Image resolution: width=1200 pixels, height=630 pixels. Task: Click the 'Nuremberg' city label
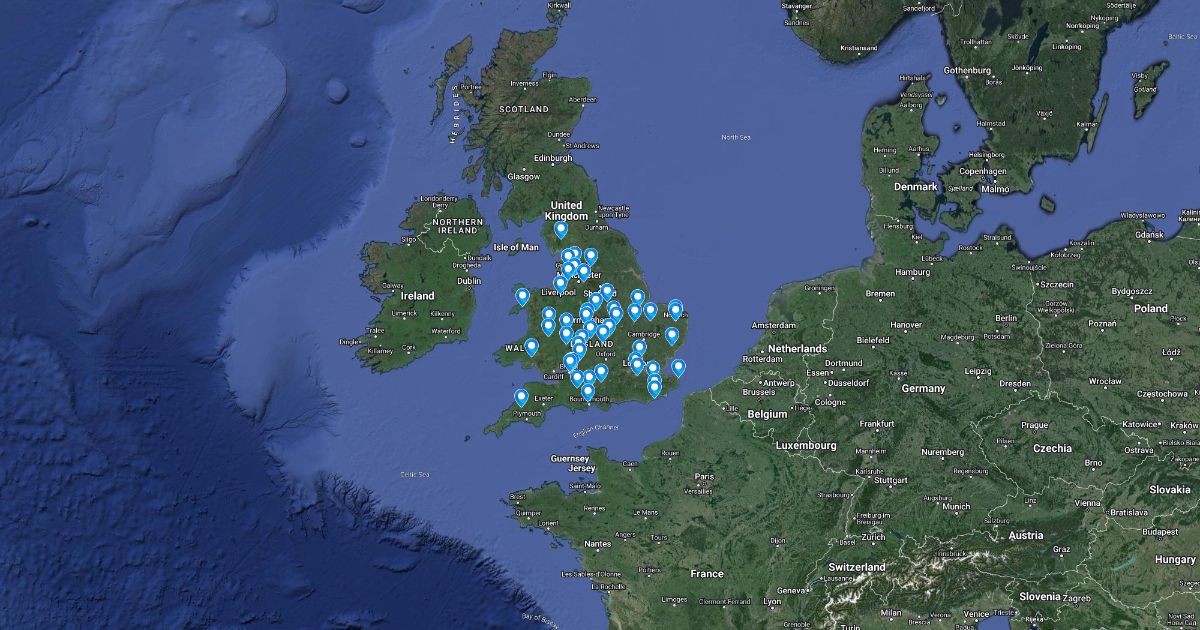(942, 452)
